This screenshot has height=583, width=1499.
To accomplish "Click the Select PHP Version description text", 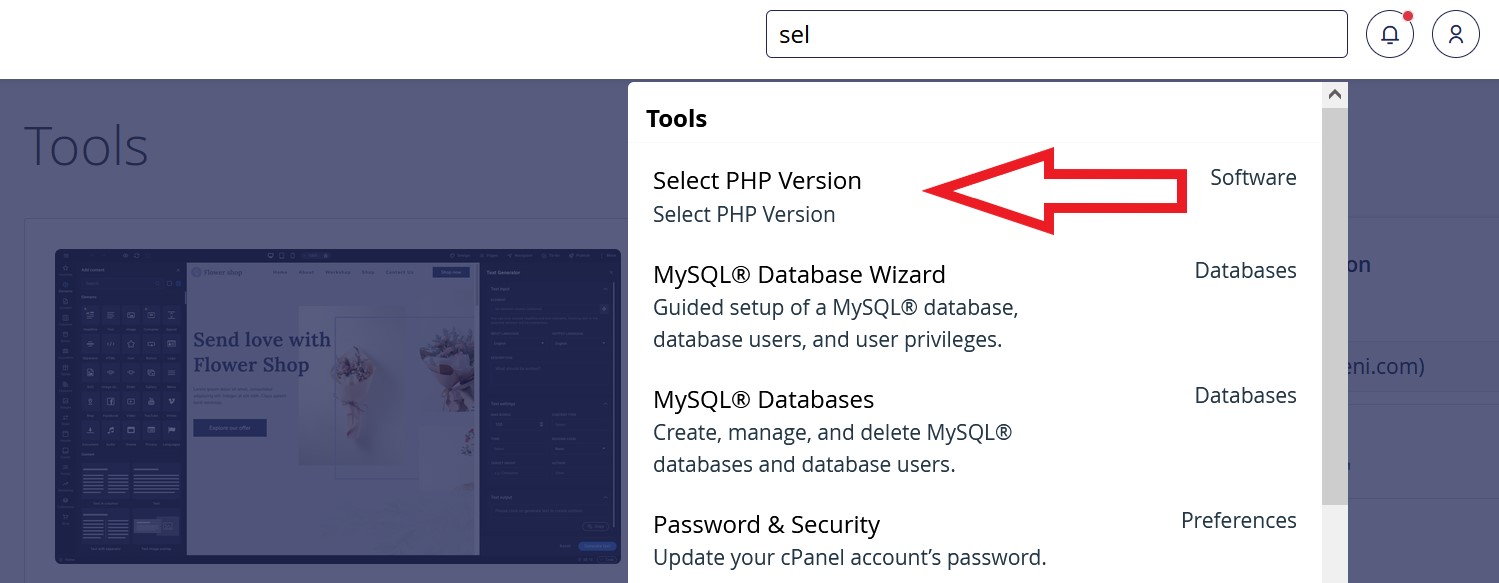I will pos(744,214).
